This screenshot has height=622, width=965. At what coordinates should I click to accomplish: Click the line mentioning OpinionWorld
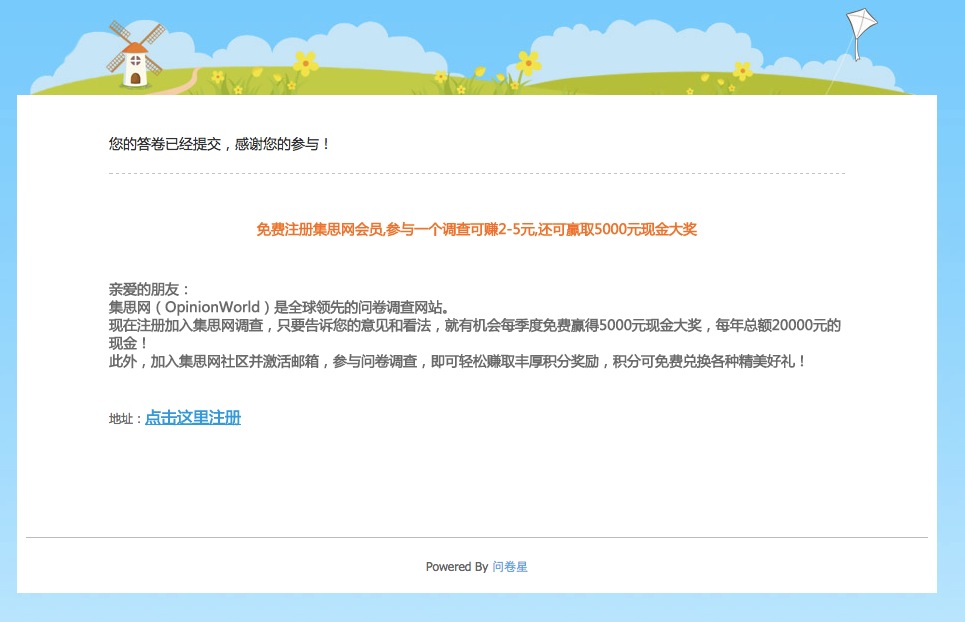point(279,307)
